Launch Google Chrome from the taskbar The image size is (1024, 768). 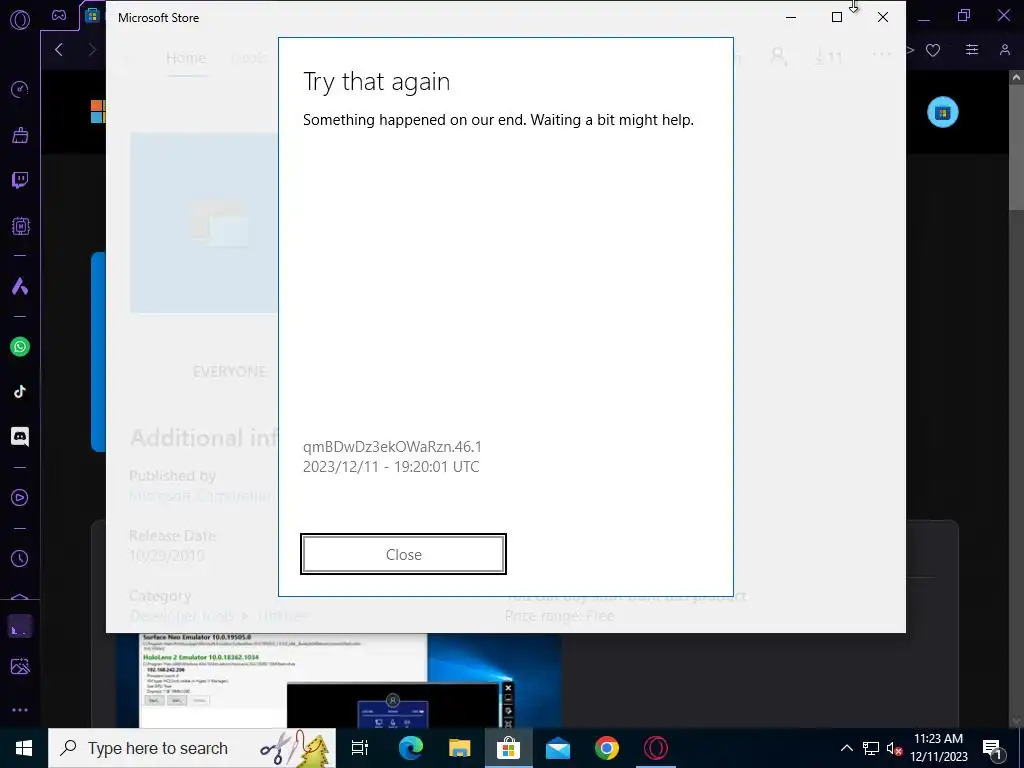[x=607, y=748]
